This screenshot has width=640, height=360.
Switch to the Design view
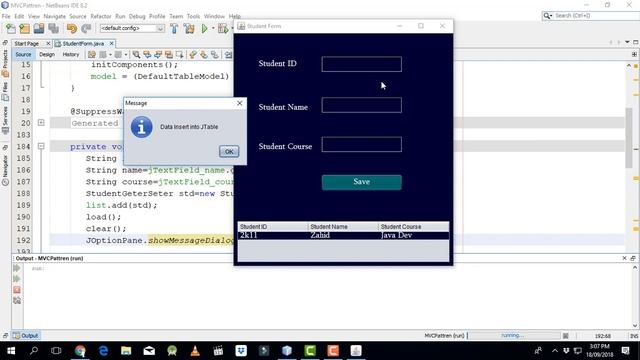pos(47,54)
